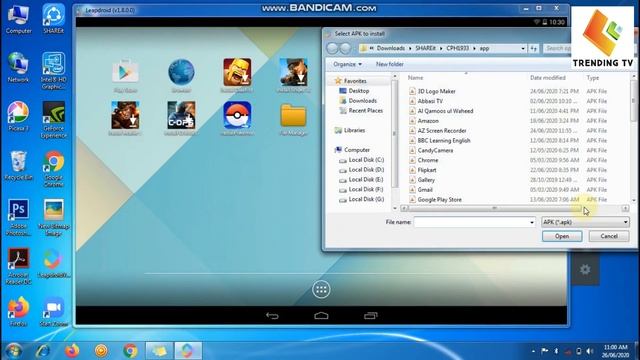Open APK file type filter dropdown
This screenshot has width=640, height=360.
(x=585, y=222)
